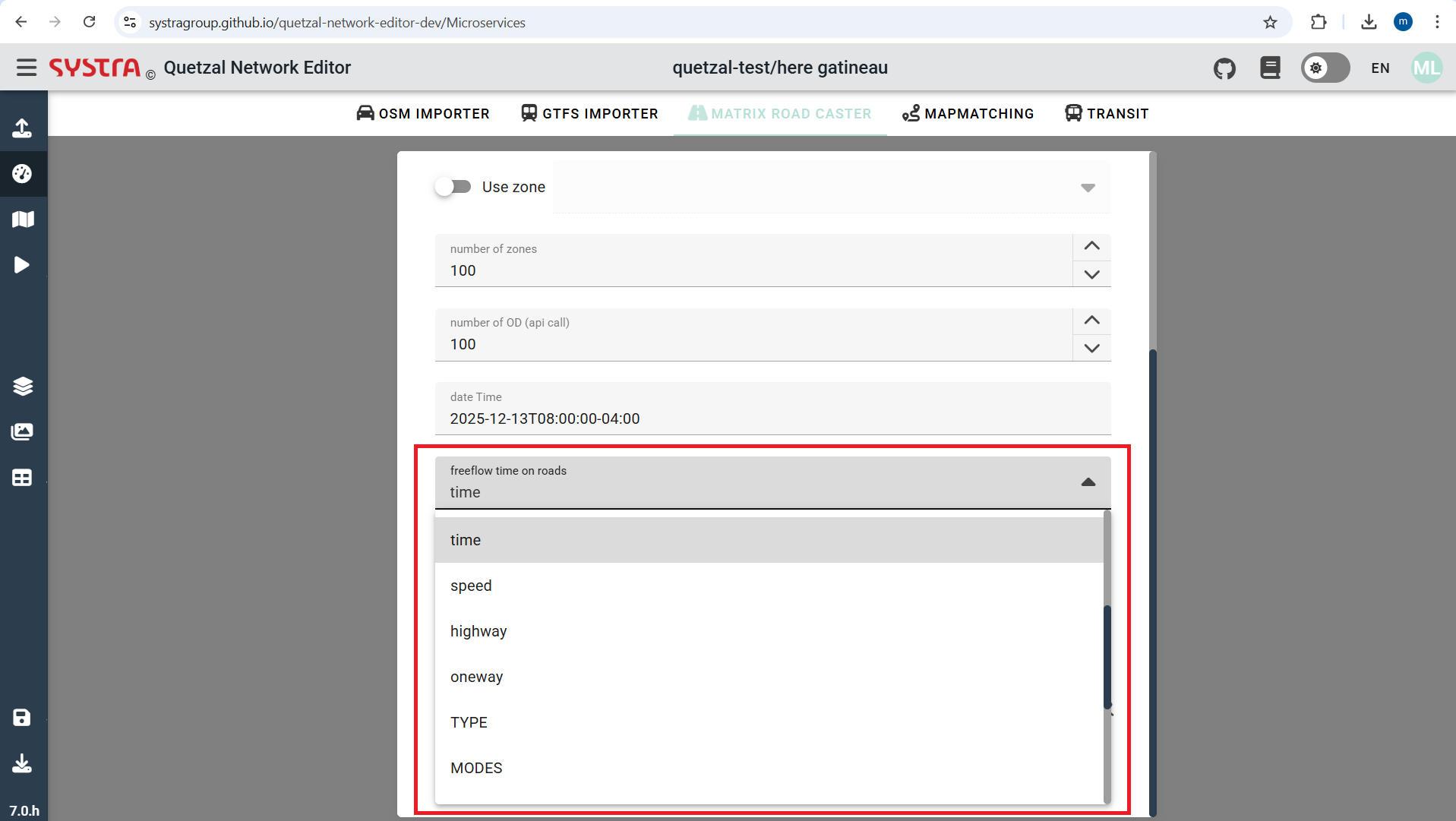
Task: Click the save disk sidebar icon
Action: pyautogui.click(x=22, y=718)
